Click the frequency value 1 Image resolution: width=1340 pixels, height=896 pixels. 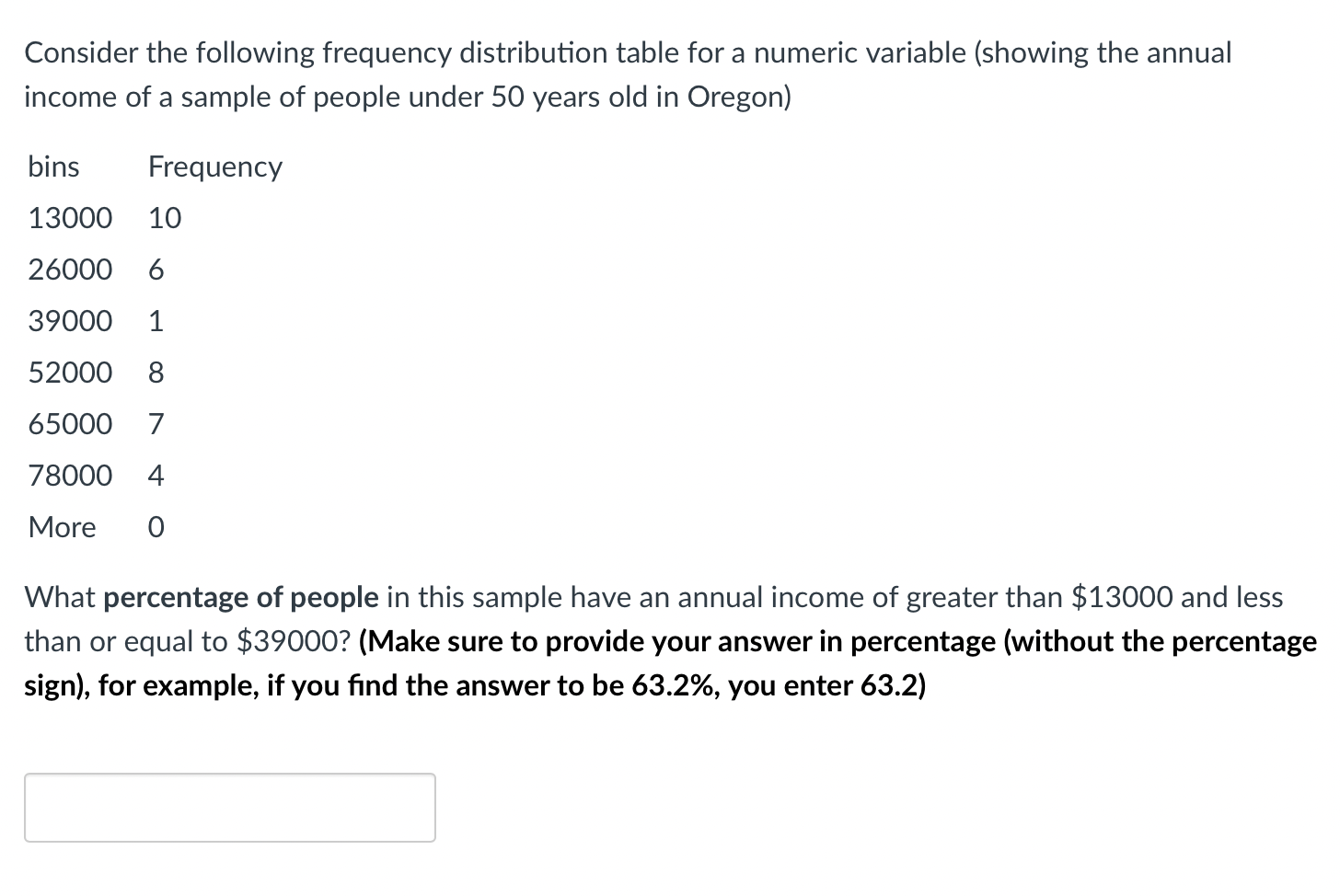click(155, 321)
